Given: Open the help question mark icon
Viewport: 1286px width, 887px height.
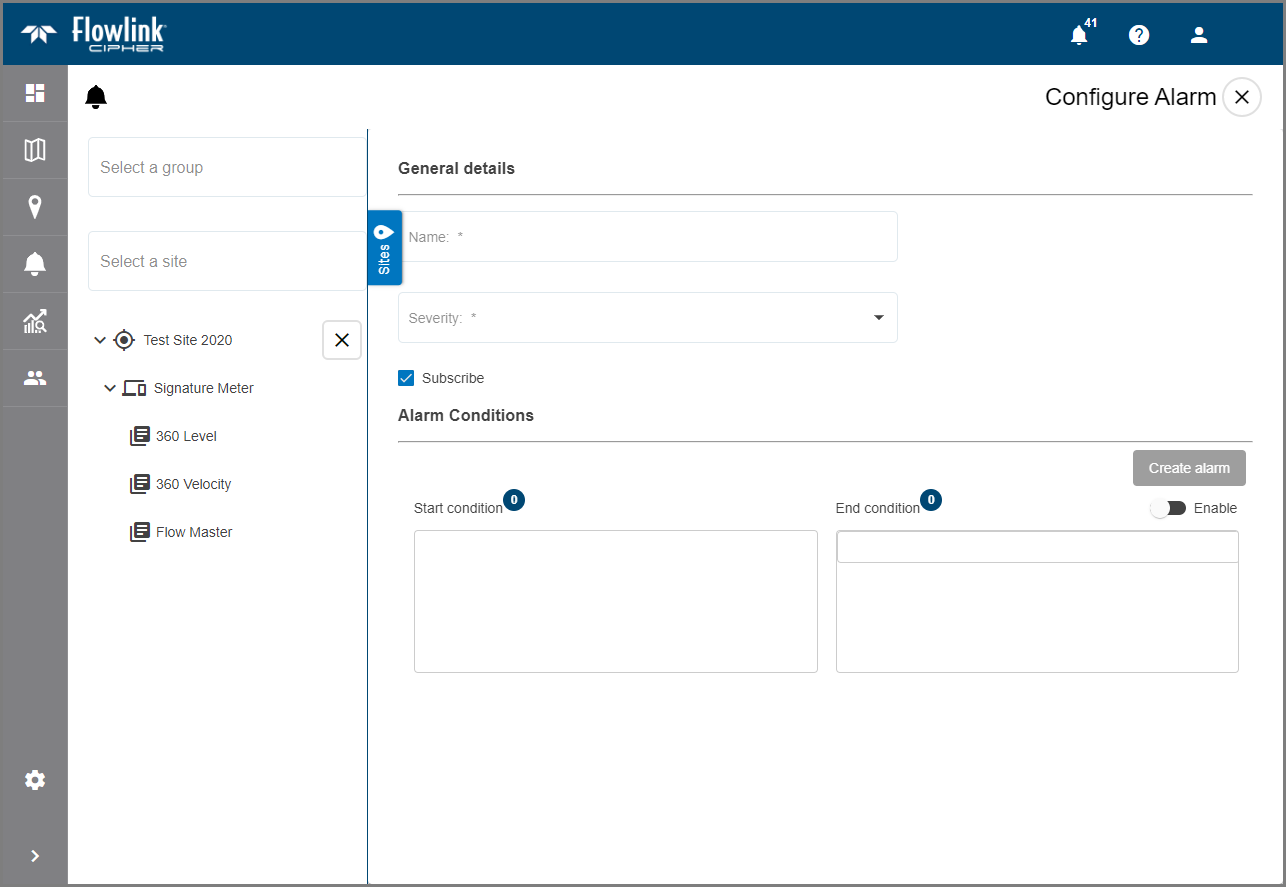Looking at the screenshot, I should point(1139,35).
